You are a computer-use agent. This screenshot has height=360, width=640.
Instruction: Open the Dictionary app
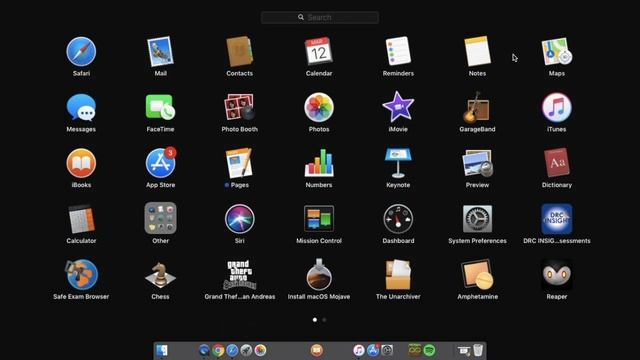coord(557,163)
